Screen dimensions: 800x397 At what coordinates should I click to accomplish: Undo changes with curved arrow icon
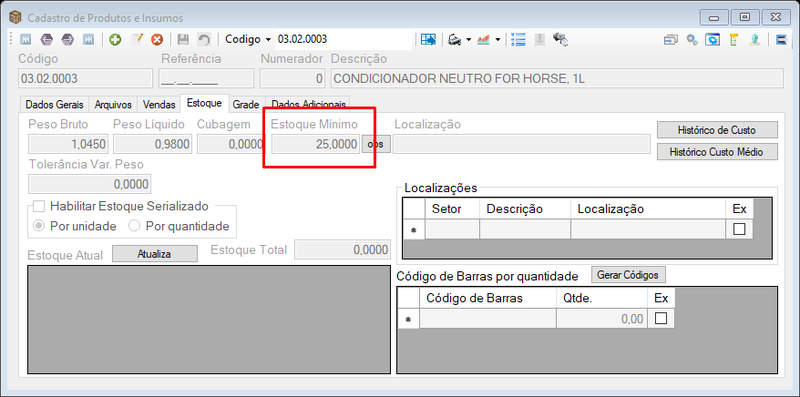click(x=204, y=39)
